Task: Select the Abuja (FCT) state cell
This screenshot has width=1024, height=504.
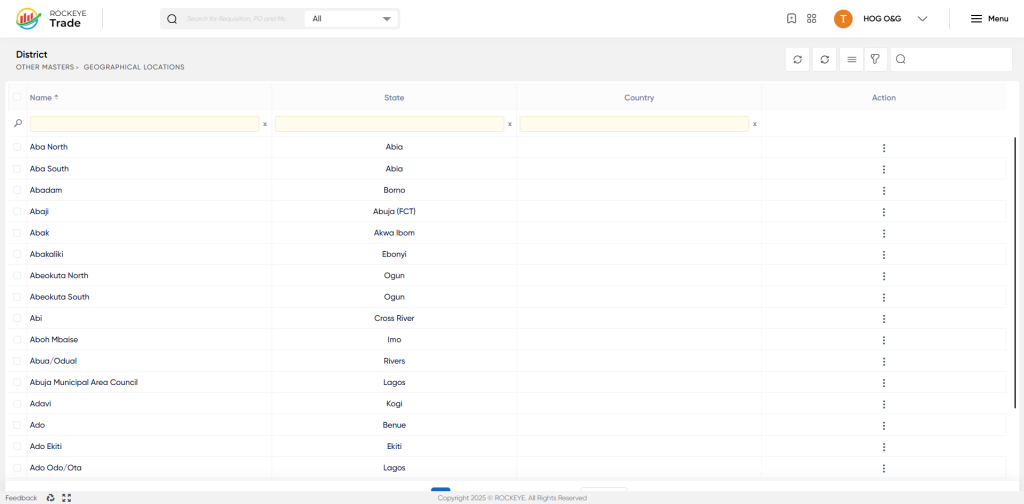Action: [394, 212]
